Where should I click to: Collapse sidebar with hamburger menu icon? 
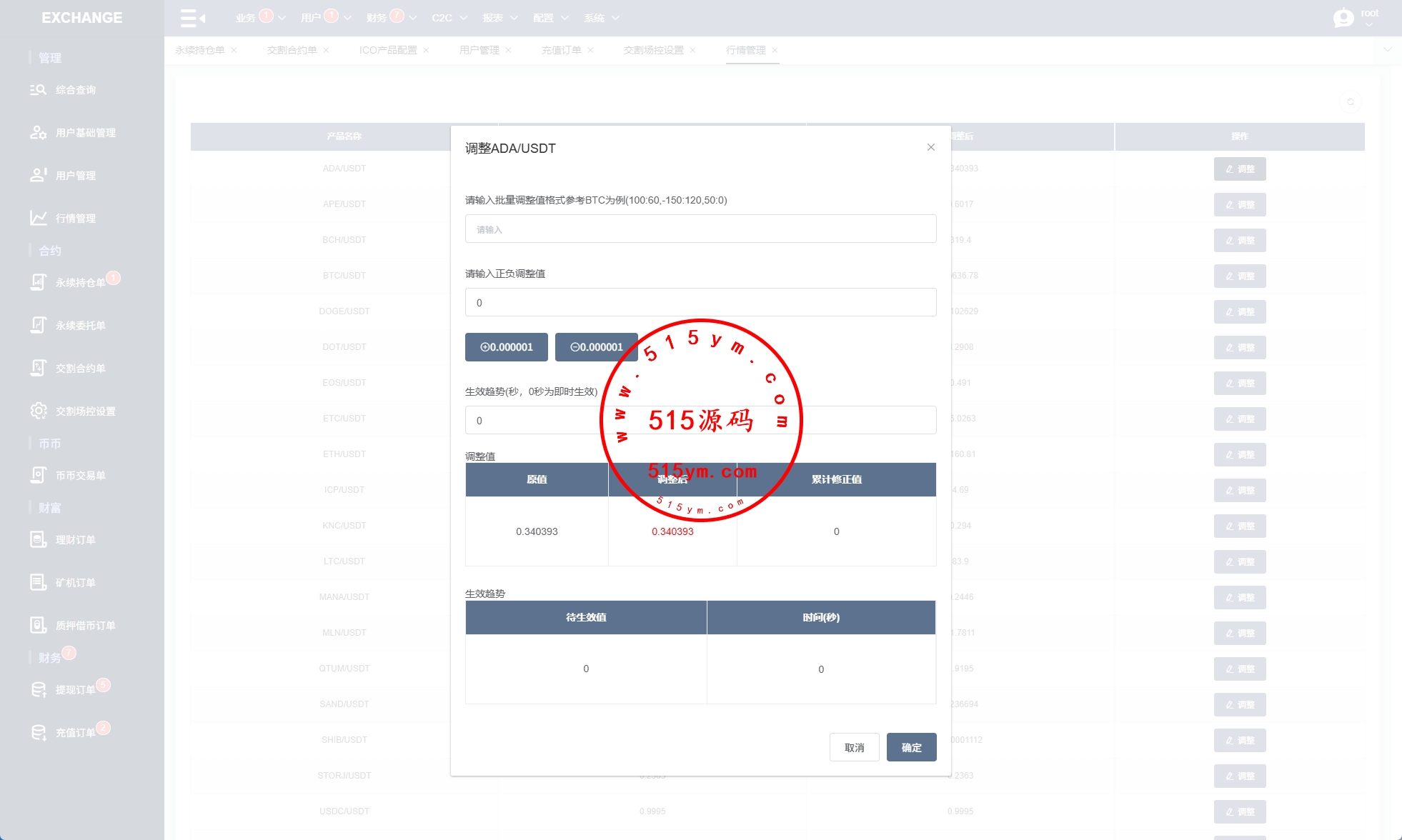click(192, 18)
